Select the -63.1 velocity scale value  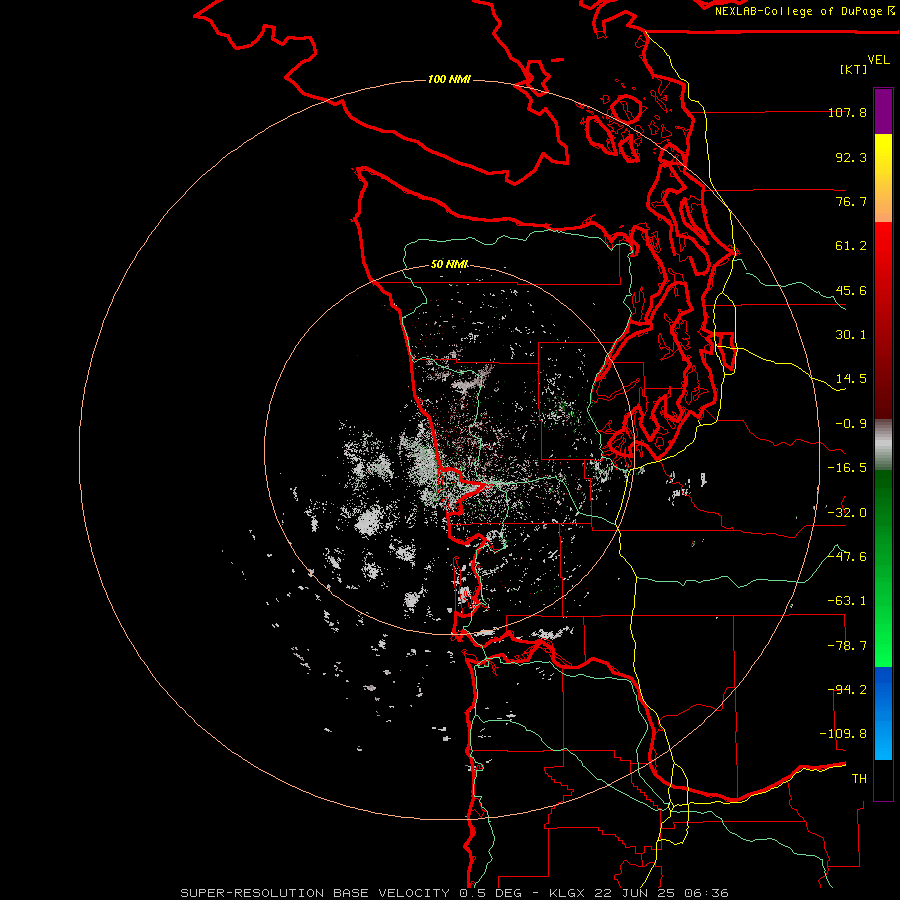(x=847, y=601)
